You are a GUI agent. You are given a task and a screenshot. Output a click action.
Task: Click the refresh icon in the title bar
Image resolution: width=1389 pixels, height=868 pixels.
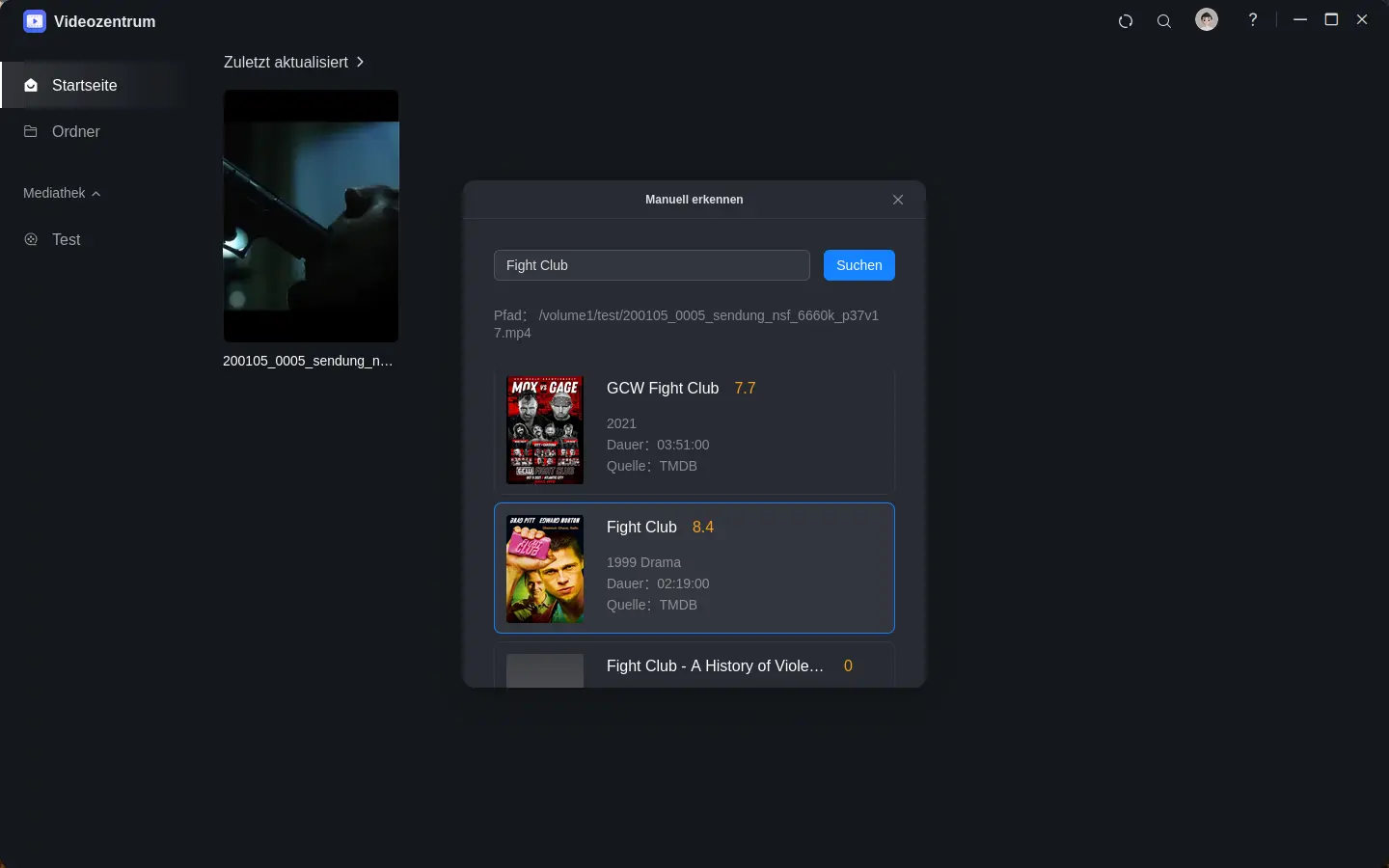(x=1125, y=21)
